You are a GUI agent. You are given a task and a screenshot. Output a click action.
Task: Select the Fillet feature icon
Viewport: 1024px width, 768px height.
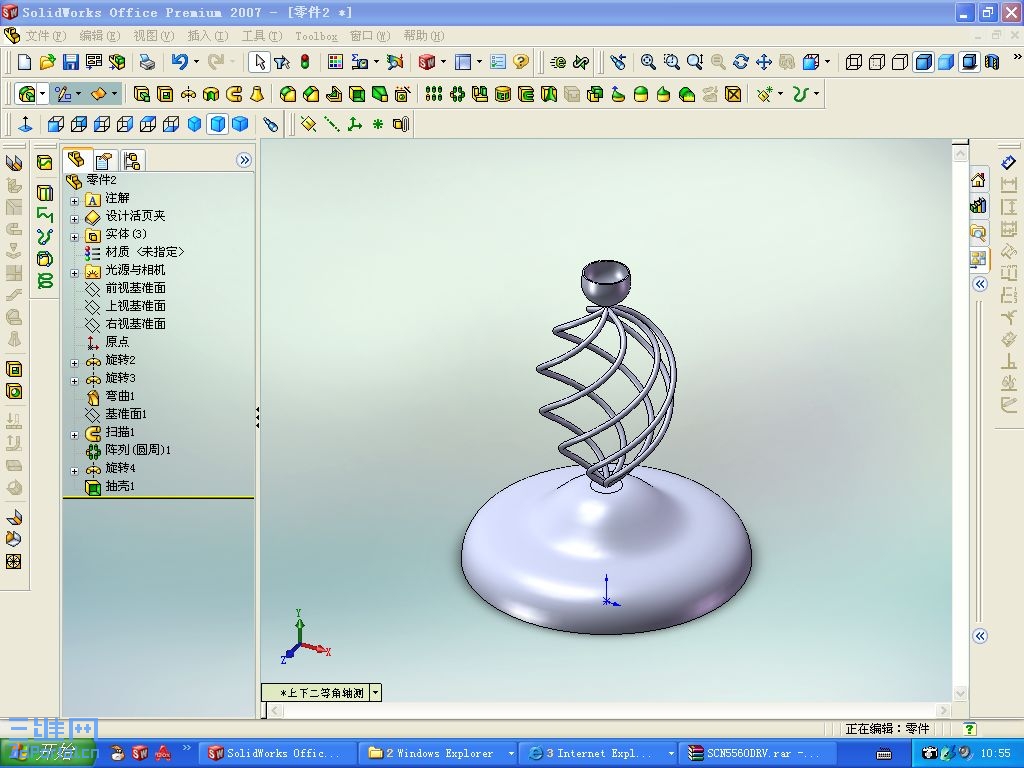point(288,94)
